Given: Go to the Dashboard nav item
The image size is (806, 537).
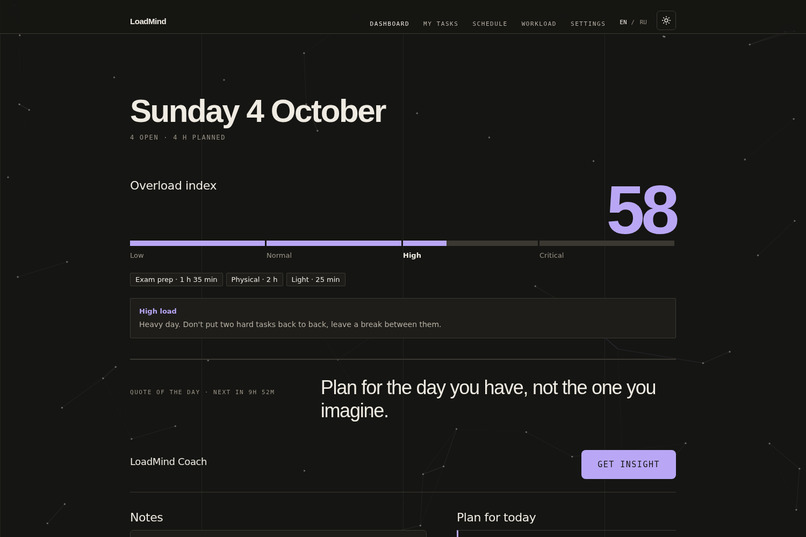Looking at the screenshot, I should click(389, 24).
